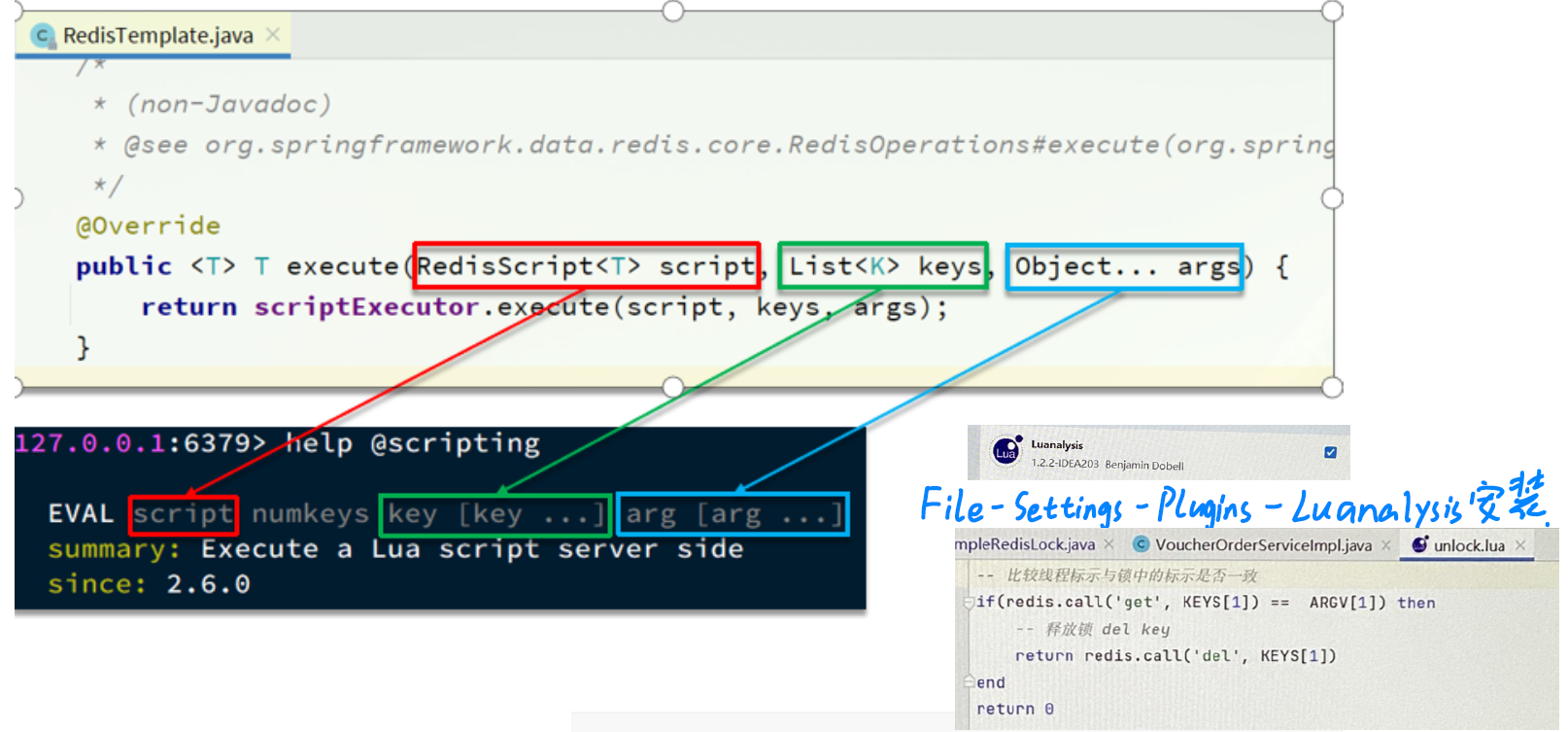This screenshot has width=1568, height=732.
Task: Click the top-right corner image selection handle
Action: point(1333,11)
